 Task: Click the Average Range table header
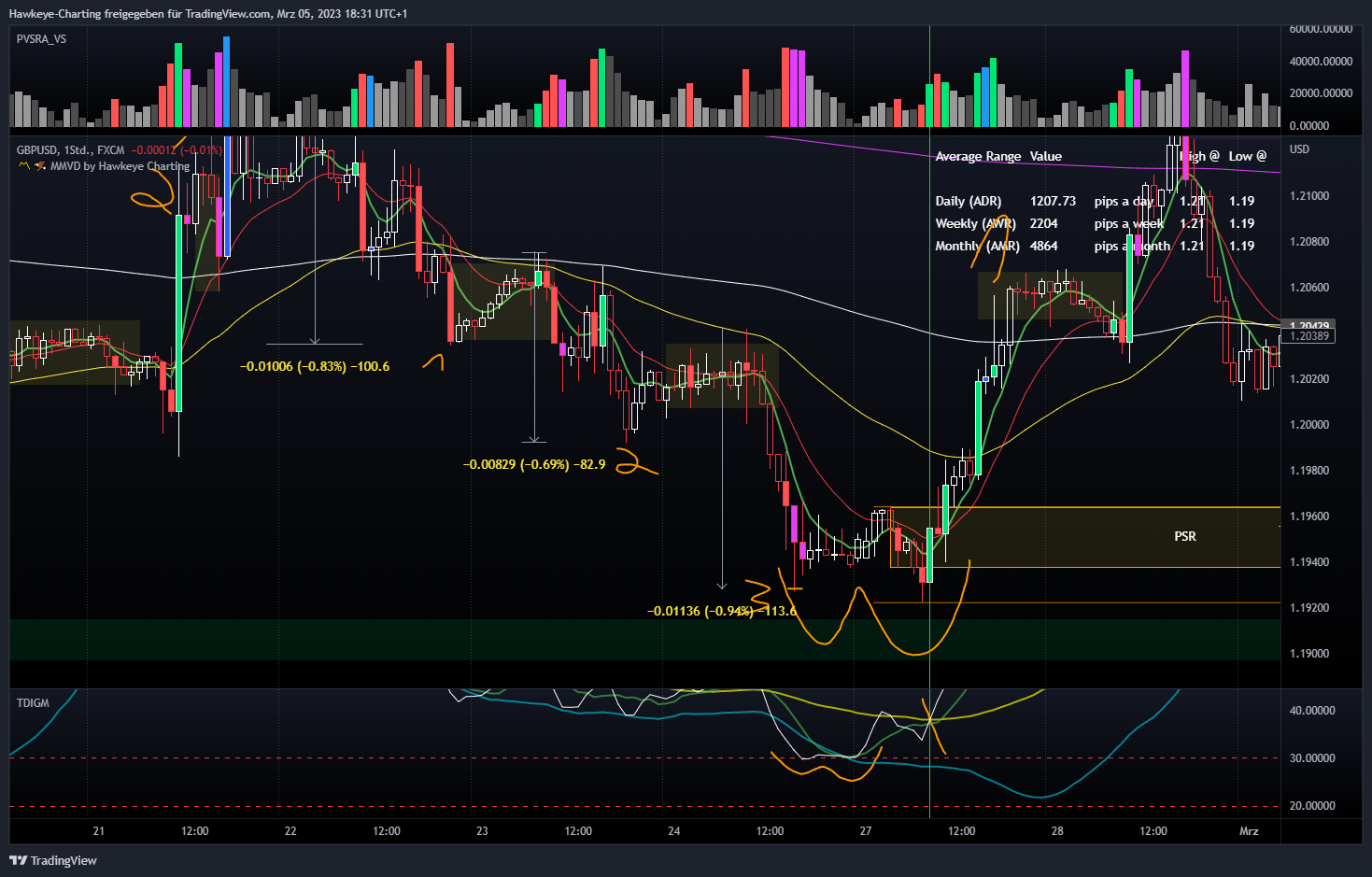978,156
